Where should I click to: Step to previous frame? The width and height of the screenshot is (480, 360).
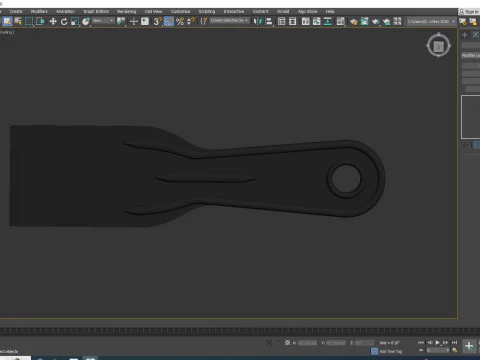[430, 343]
